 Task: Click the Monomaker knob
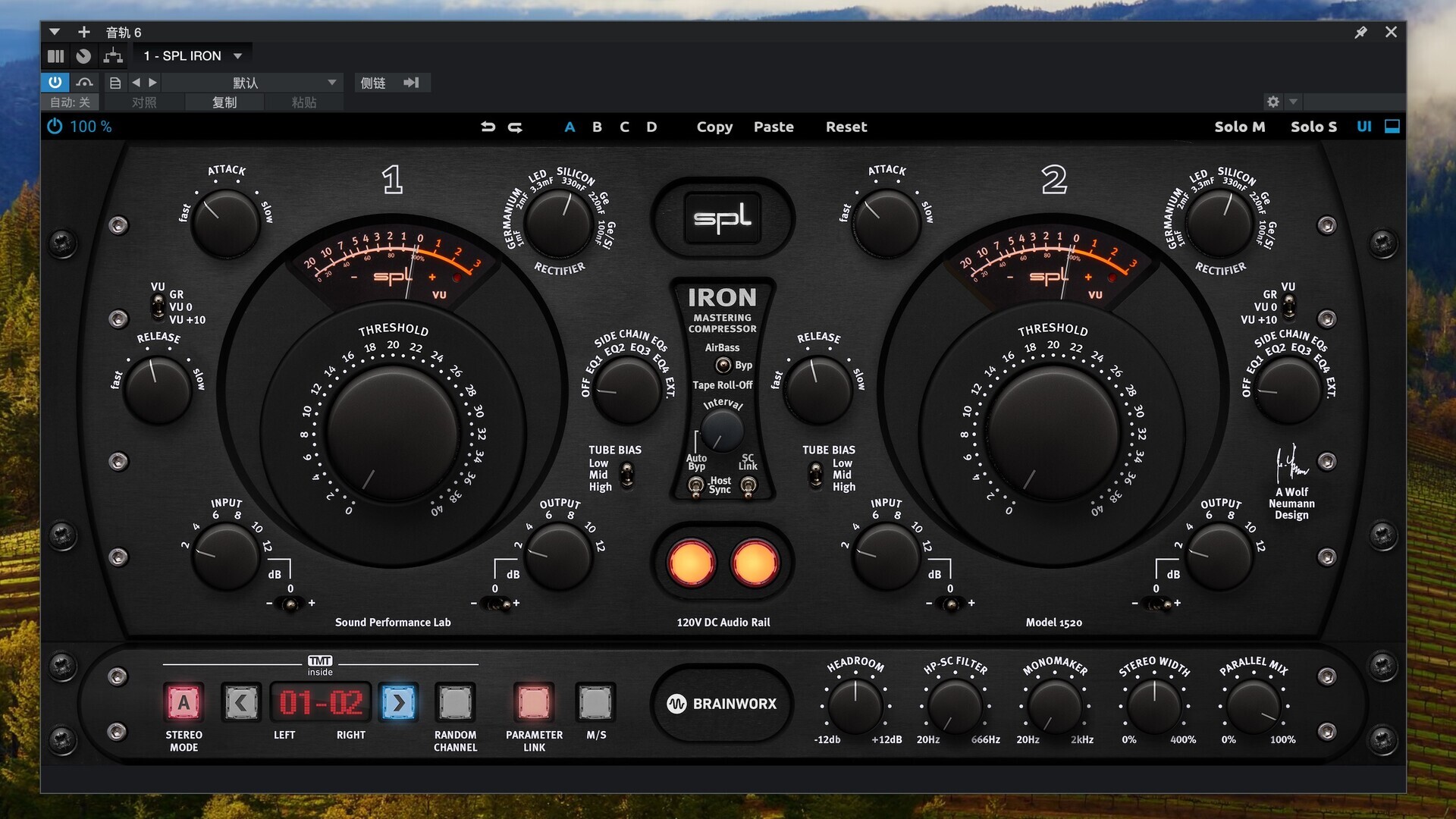1055,705
